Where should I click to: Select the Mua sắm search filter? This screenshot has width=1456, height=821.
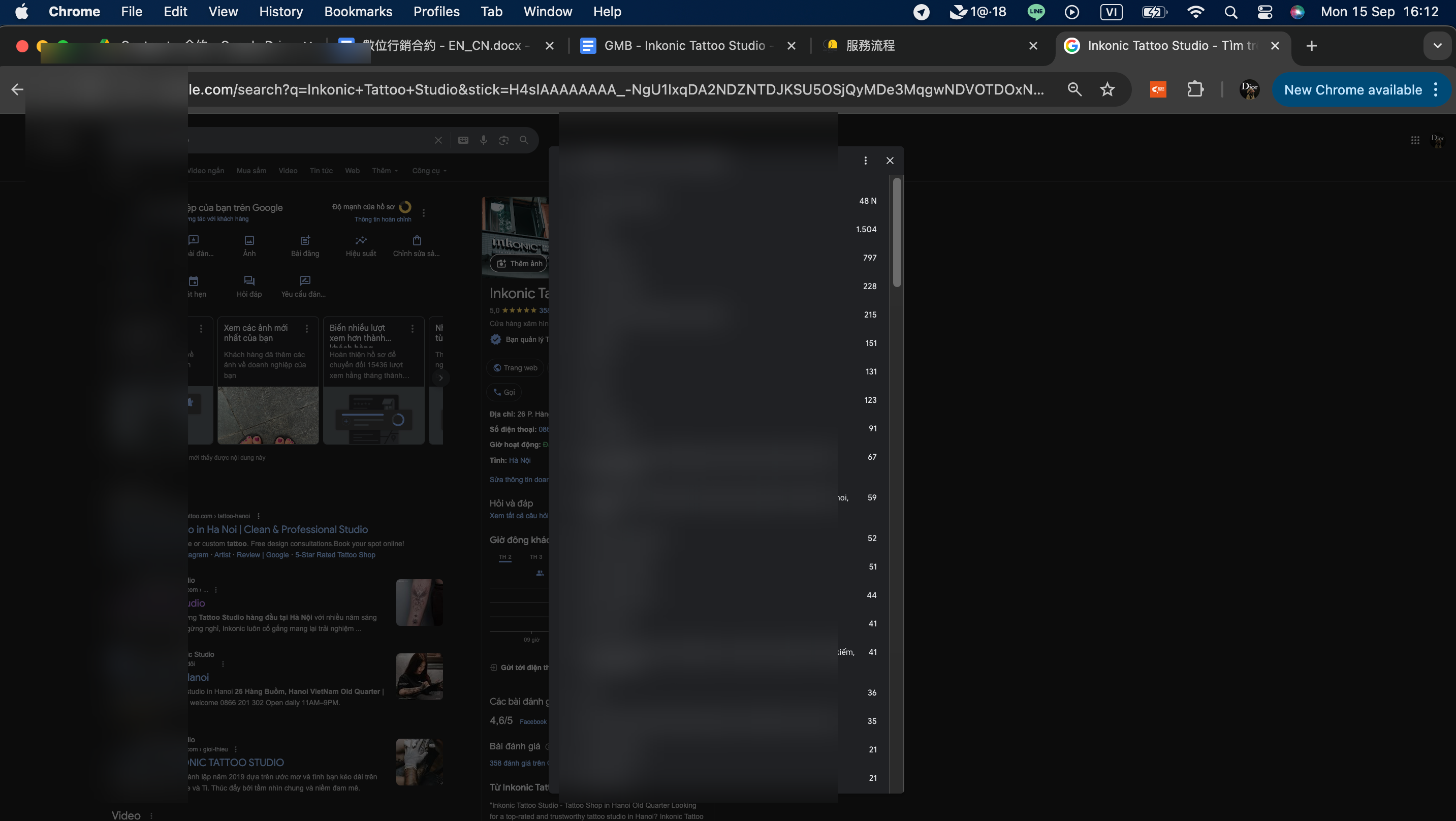pos(251,171)
